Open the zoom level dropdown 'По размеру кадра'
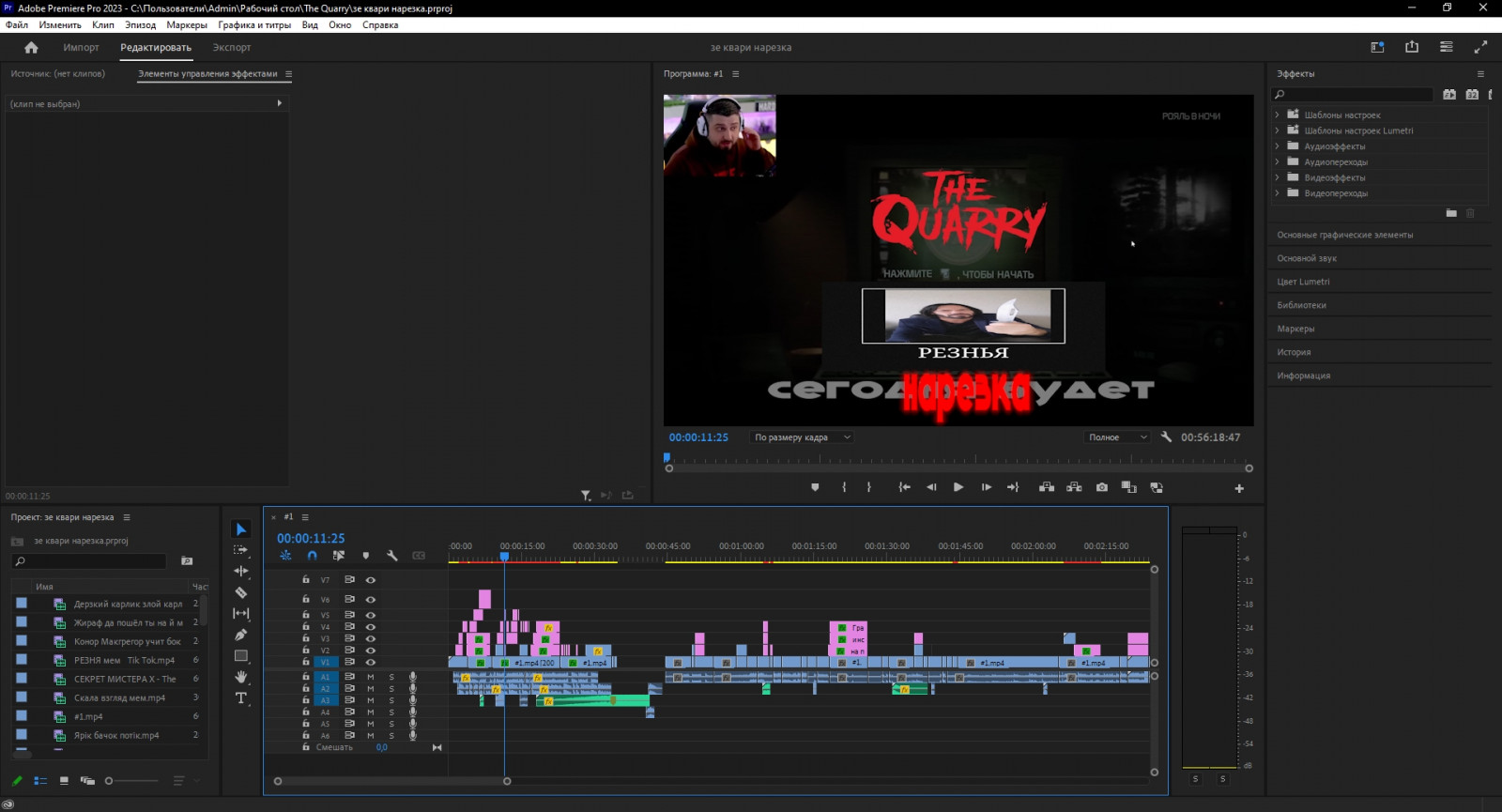The height and width of the screenshot is (812, 1502). pyautogui.click(x=802, y=437)
